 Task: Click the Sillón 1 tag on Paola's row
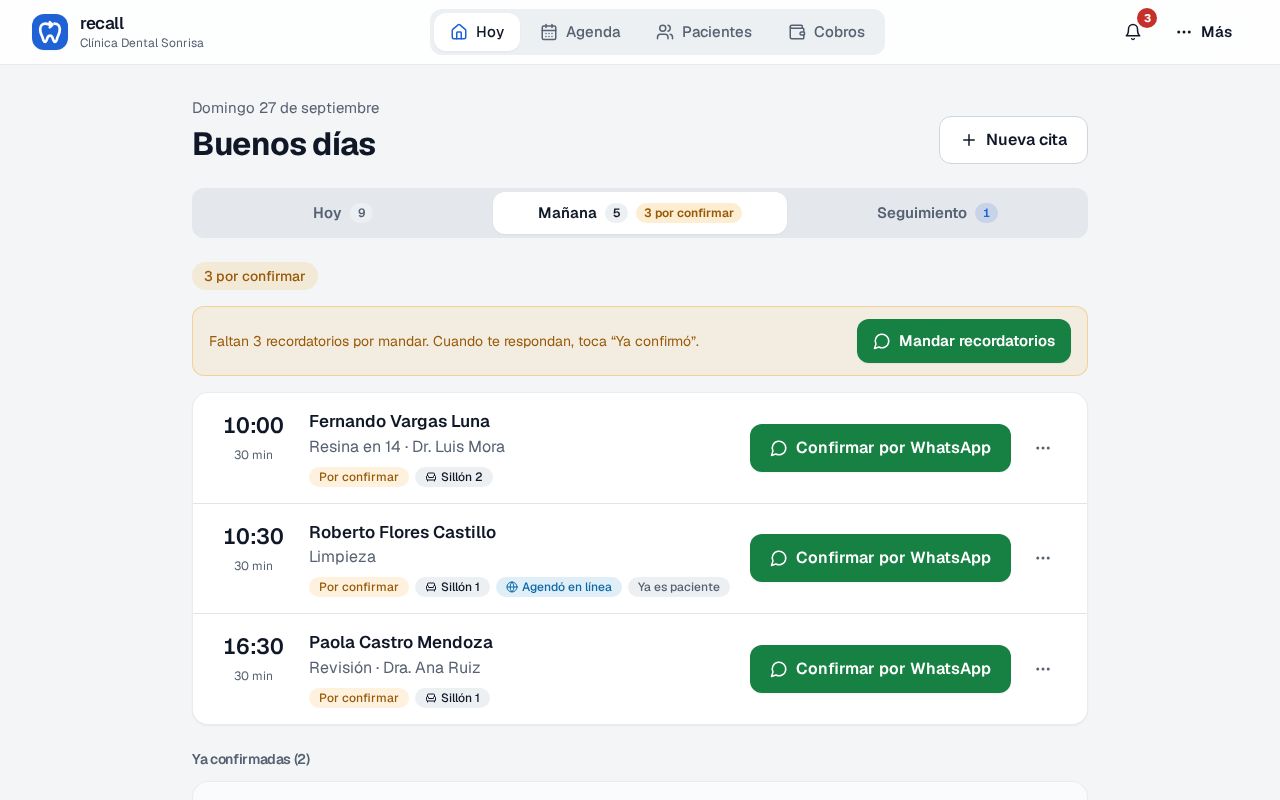click(x=452, y=698)
